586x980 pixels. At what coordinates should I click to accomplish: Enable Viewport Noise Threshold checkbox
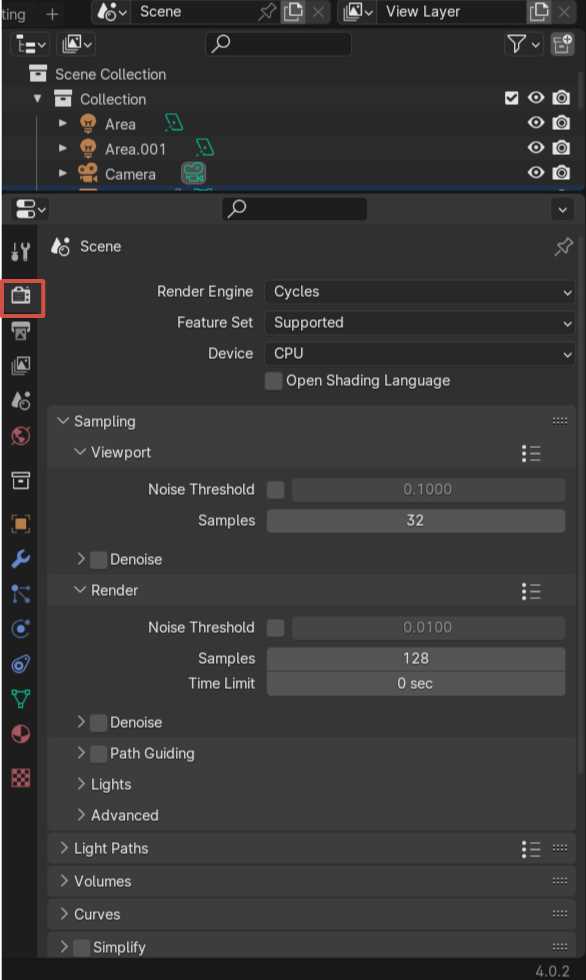click(276, 489)
